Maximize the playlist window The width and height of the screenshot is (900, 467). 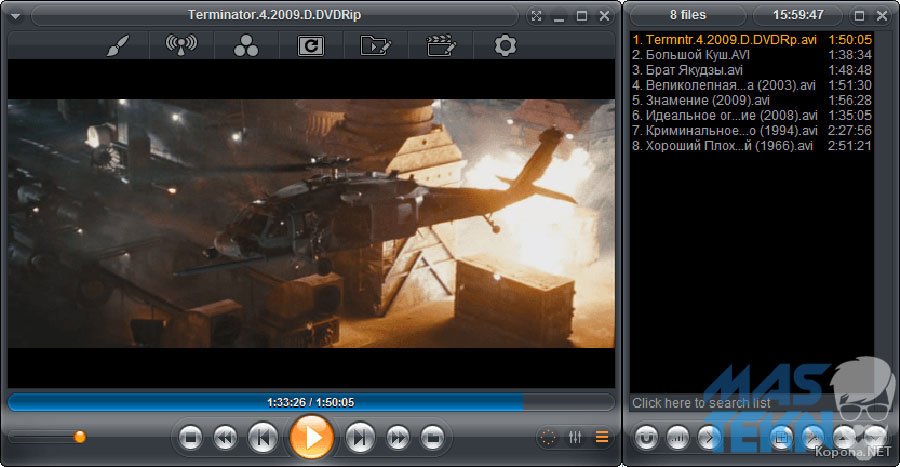[859, 16]
